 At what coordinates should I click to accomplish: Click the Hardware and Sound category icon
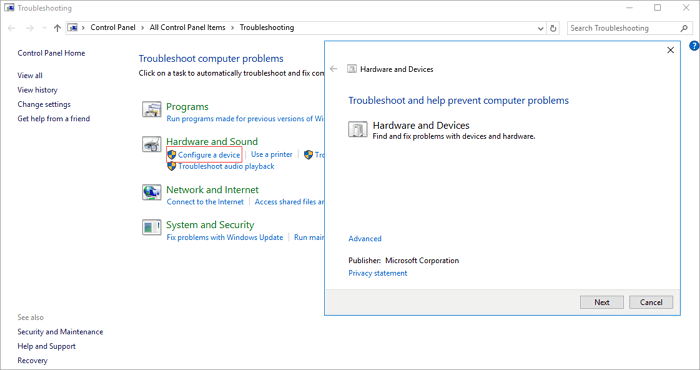coord(151,144)
